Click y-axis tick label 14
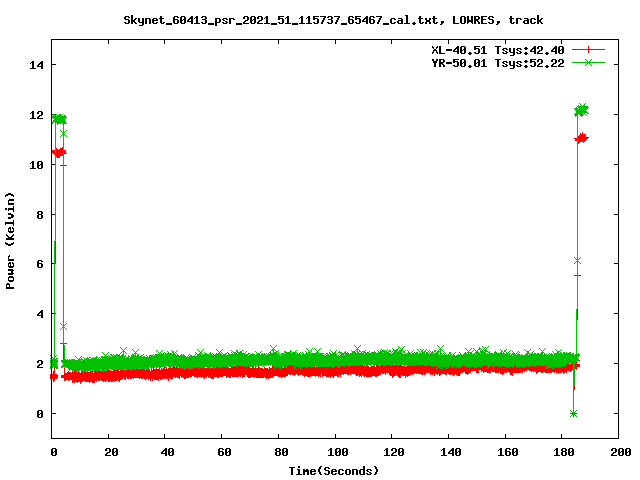 pyautogui.click(x=36, y=65)
